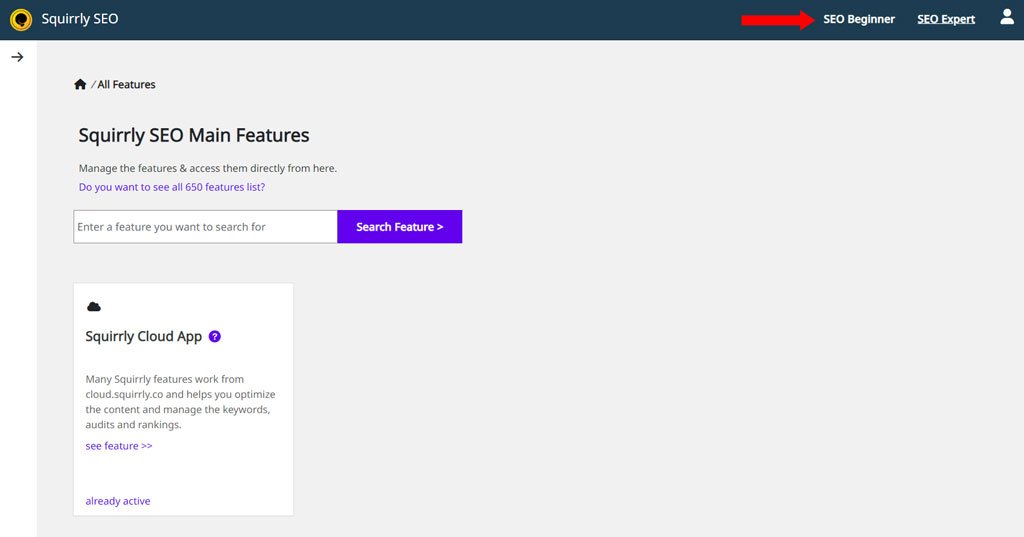
Task: Go to home via breadcrumb house icon
Action: click(80, 84)
